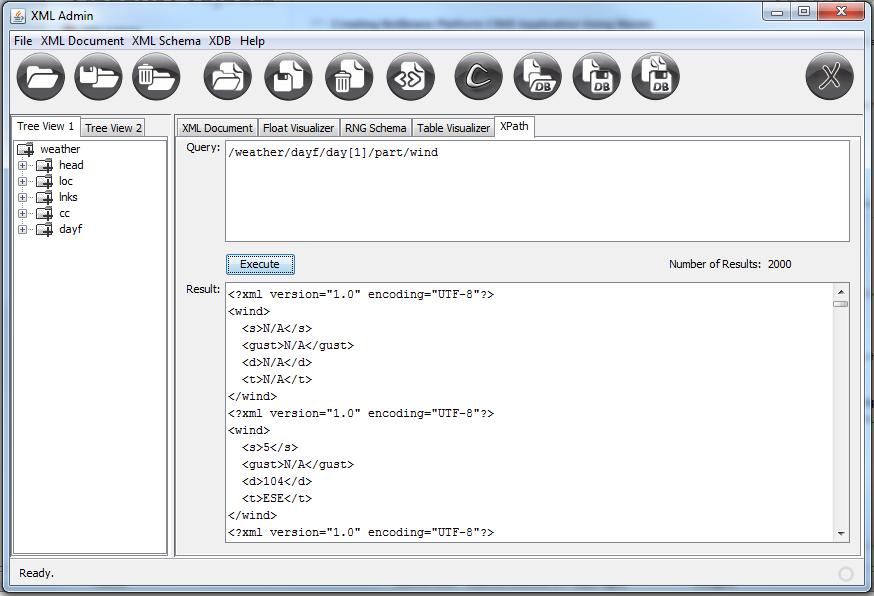Select the XPath tab
The image size is (874, 596).
click(514, 126)
